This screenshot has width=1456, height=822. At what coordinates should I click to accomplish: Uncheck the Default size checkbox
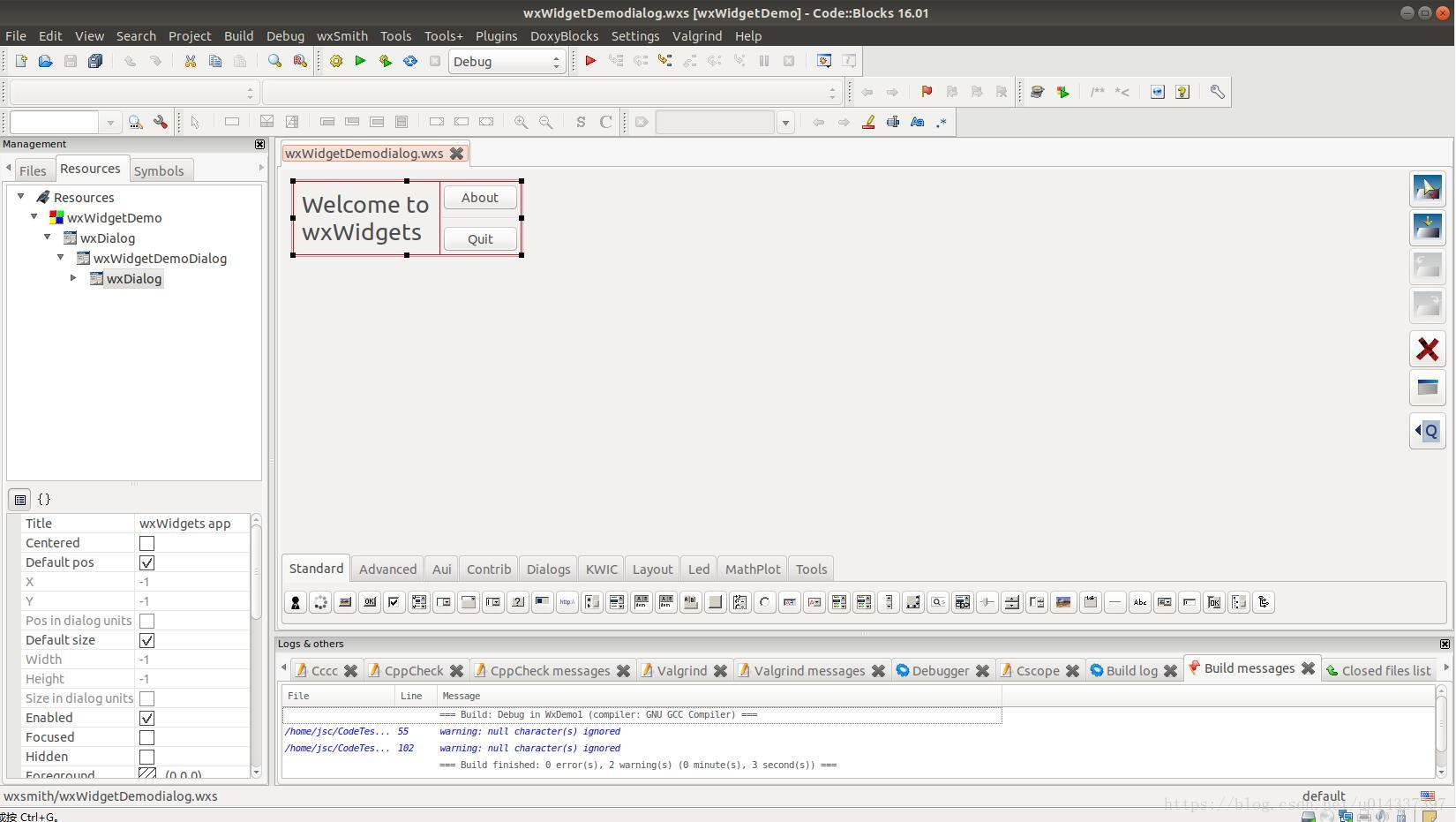point(147,640)
